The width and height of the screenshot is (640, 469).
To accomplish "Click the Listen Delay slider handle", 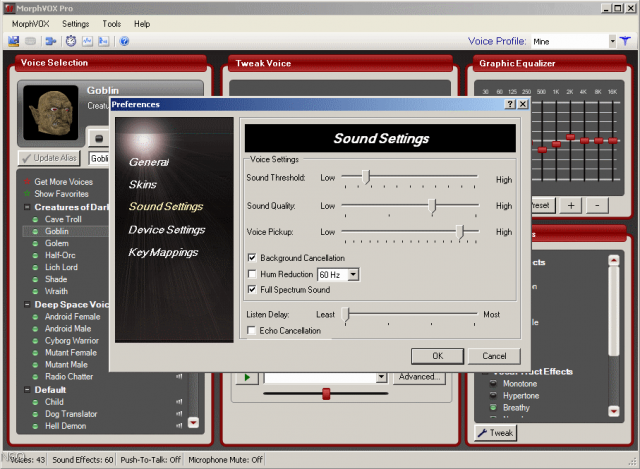I will click(346, 315).
